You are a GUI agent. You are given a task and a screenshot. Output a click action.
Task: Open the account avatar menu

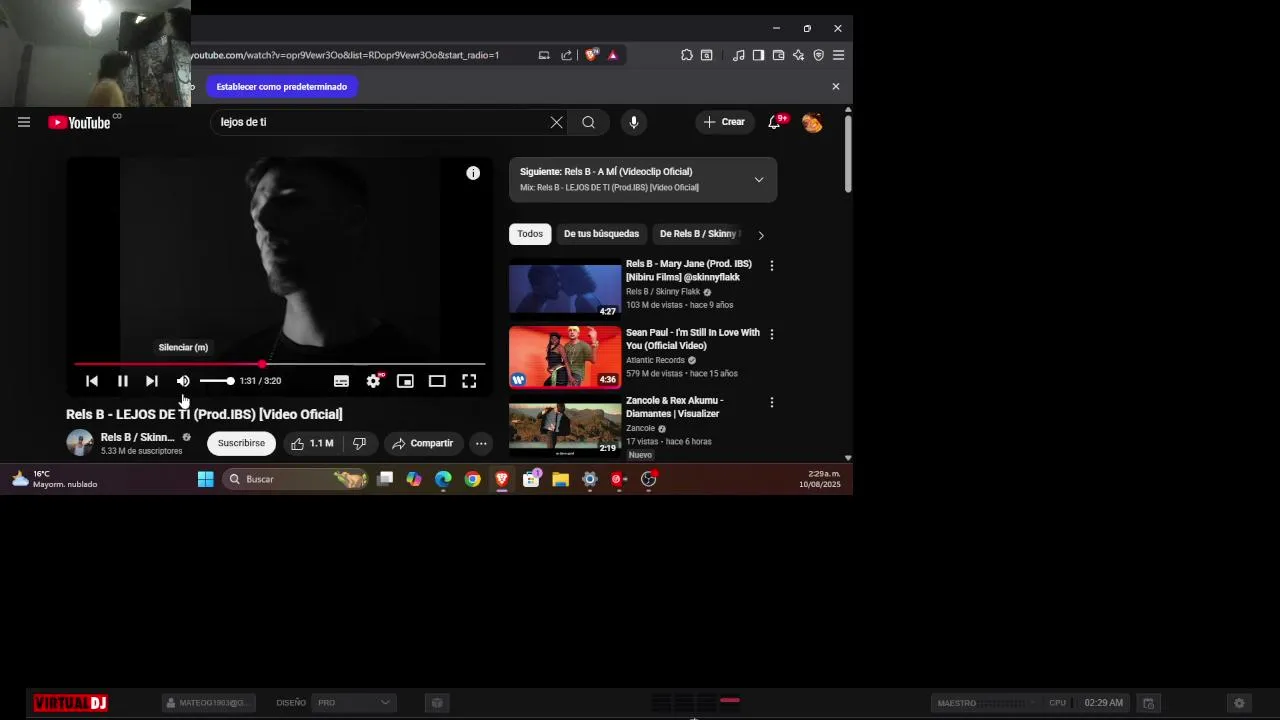pyautogui.click(x=812, y=122)
